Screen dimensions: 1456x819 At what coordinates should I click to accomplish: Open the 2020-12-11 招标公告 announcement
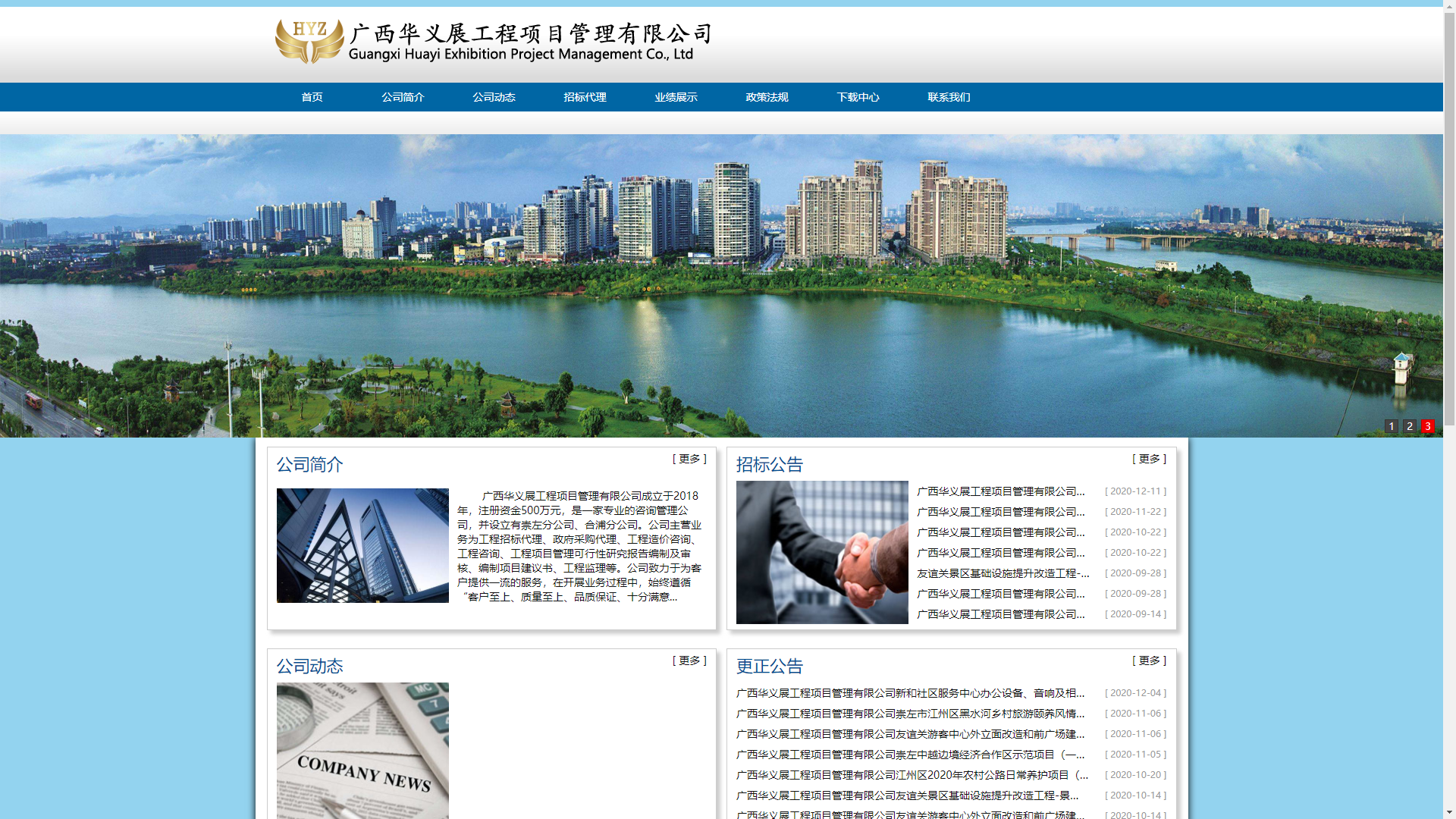[999, 491]
